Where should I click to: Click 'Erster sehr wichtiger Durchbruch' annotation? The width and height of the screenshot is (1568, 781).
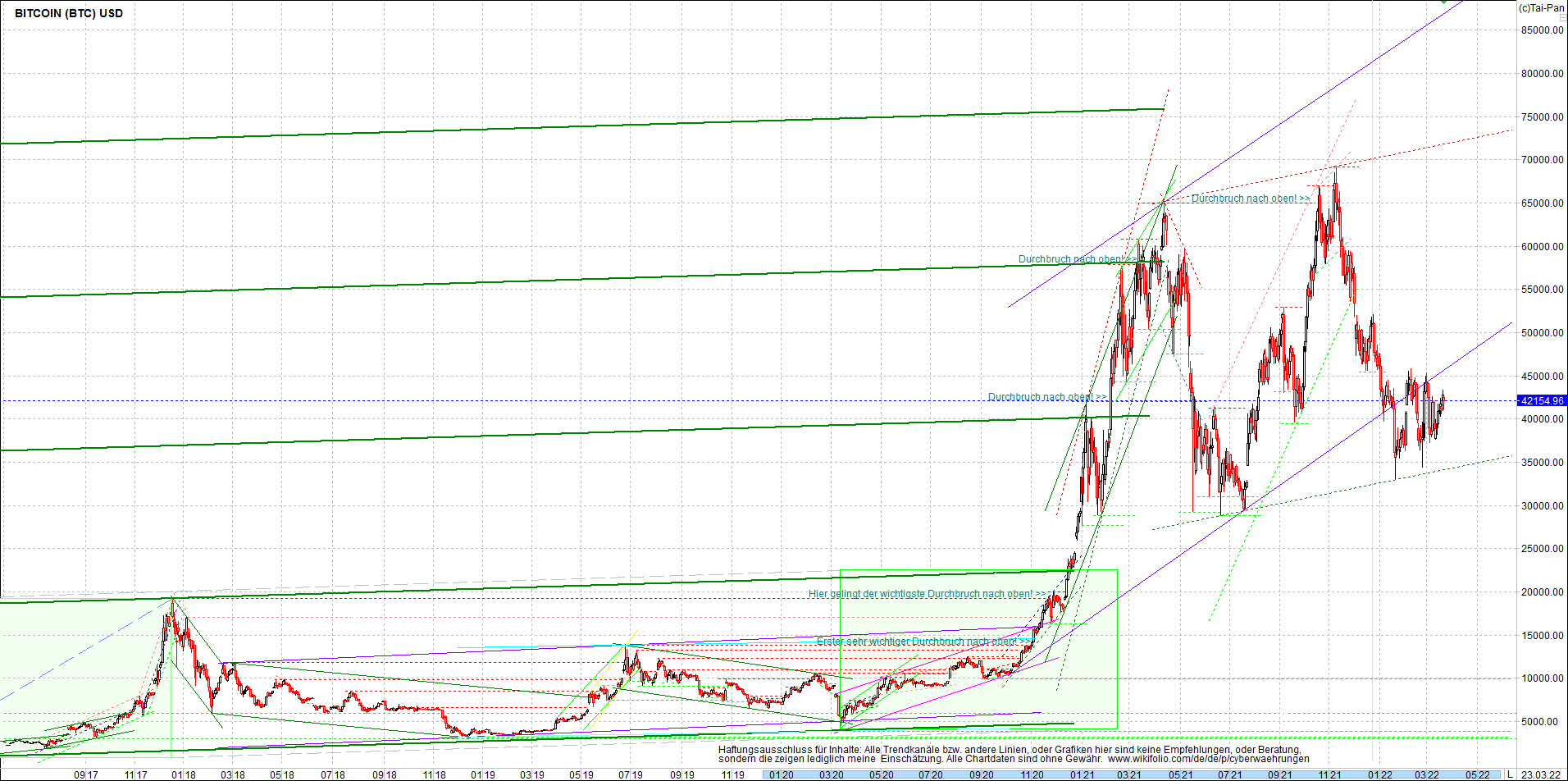(925, 642)
